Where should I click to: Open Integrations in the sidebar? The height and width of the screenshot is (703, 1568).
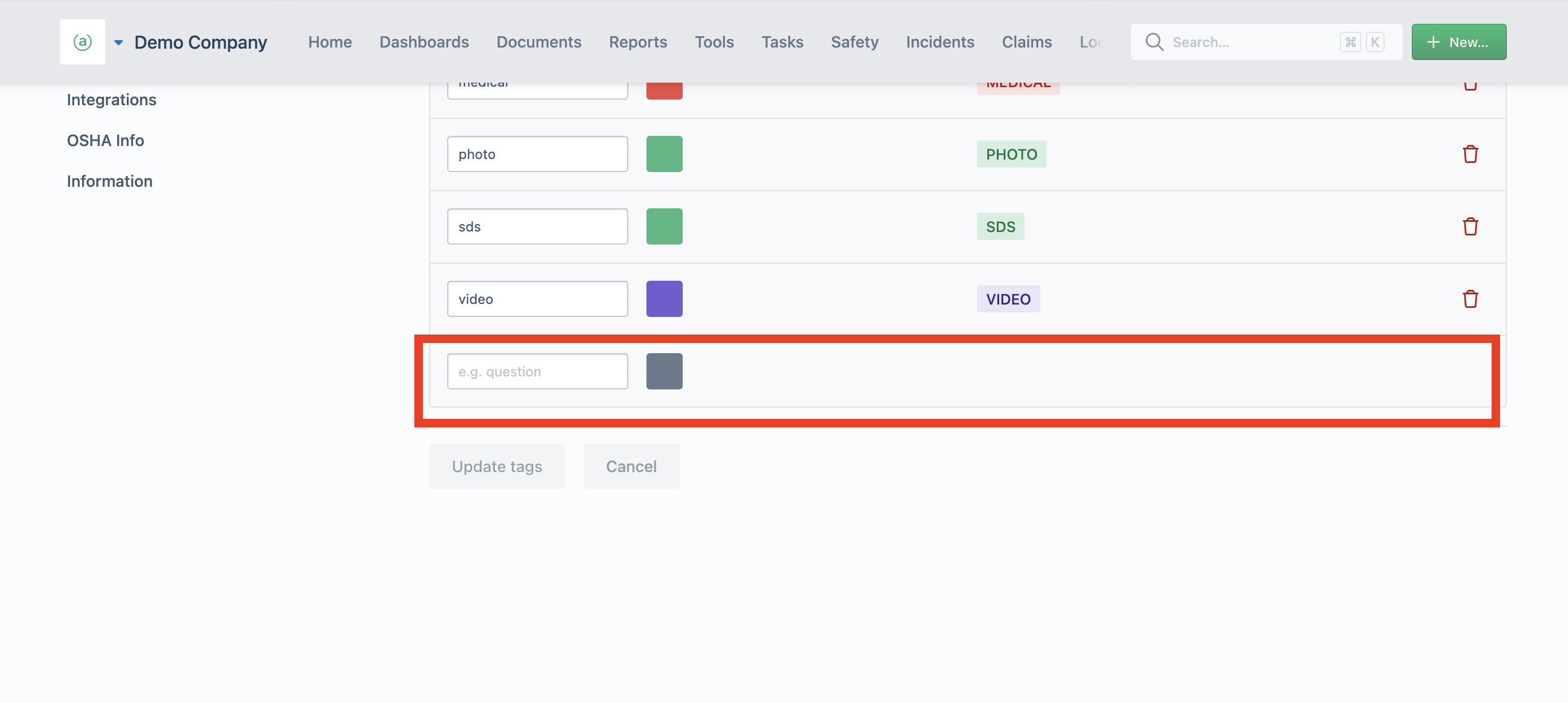point(112,100)
